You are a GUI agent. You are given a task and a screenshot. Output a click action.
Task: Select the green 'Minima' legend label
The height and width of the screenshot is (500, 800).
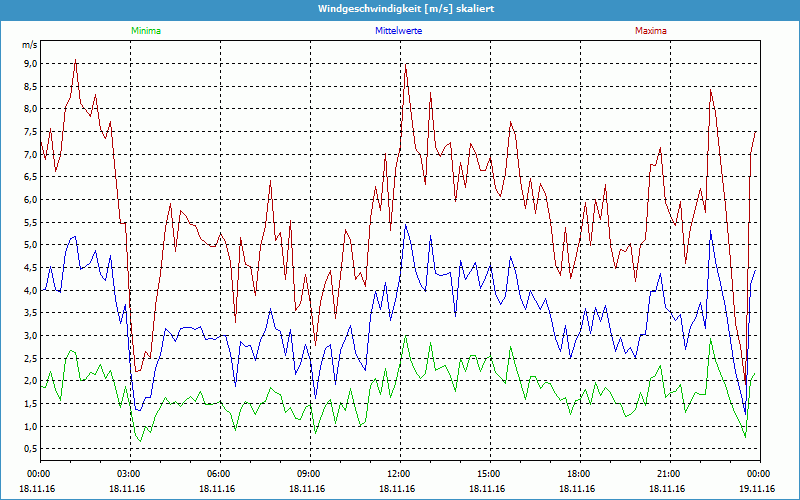tap(146, 31)
